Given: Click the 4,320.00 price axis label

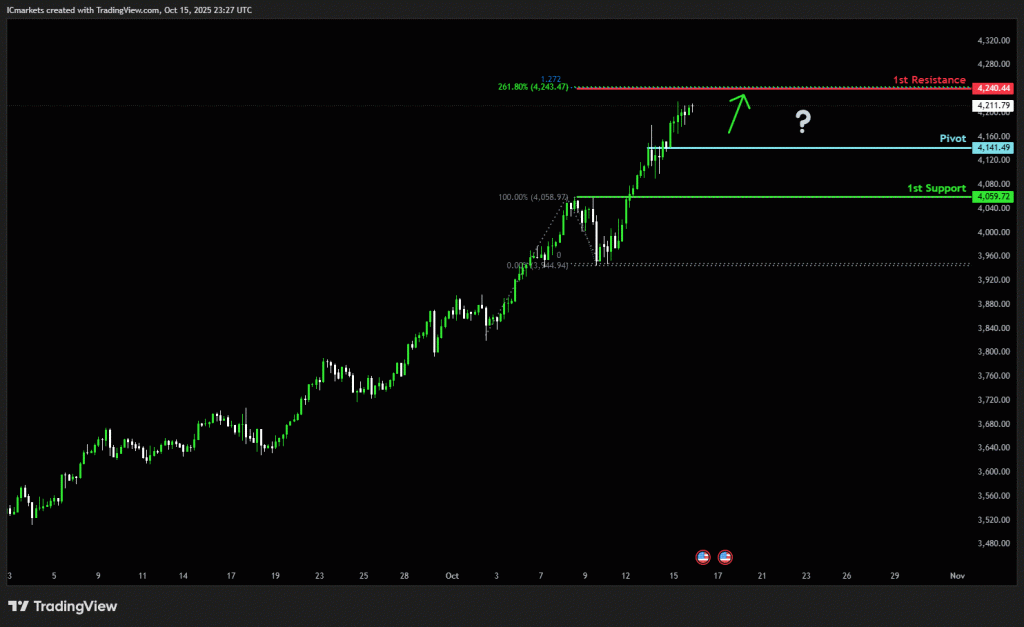Looking at the screenshot, I should pyautogui.click(x=992, y=40).
